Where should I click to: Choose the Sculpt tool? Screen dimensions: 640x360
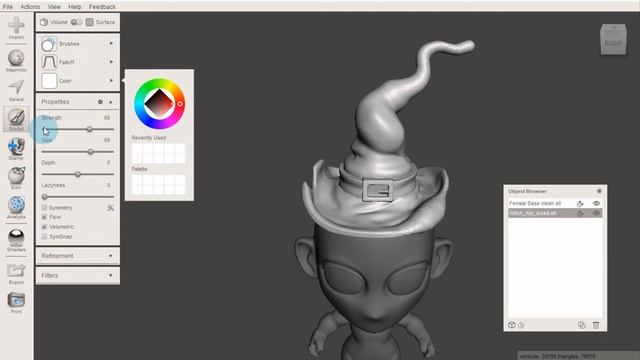click(x=16, y=119)
